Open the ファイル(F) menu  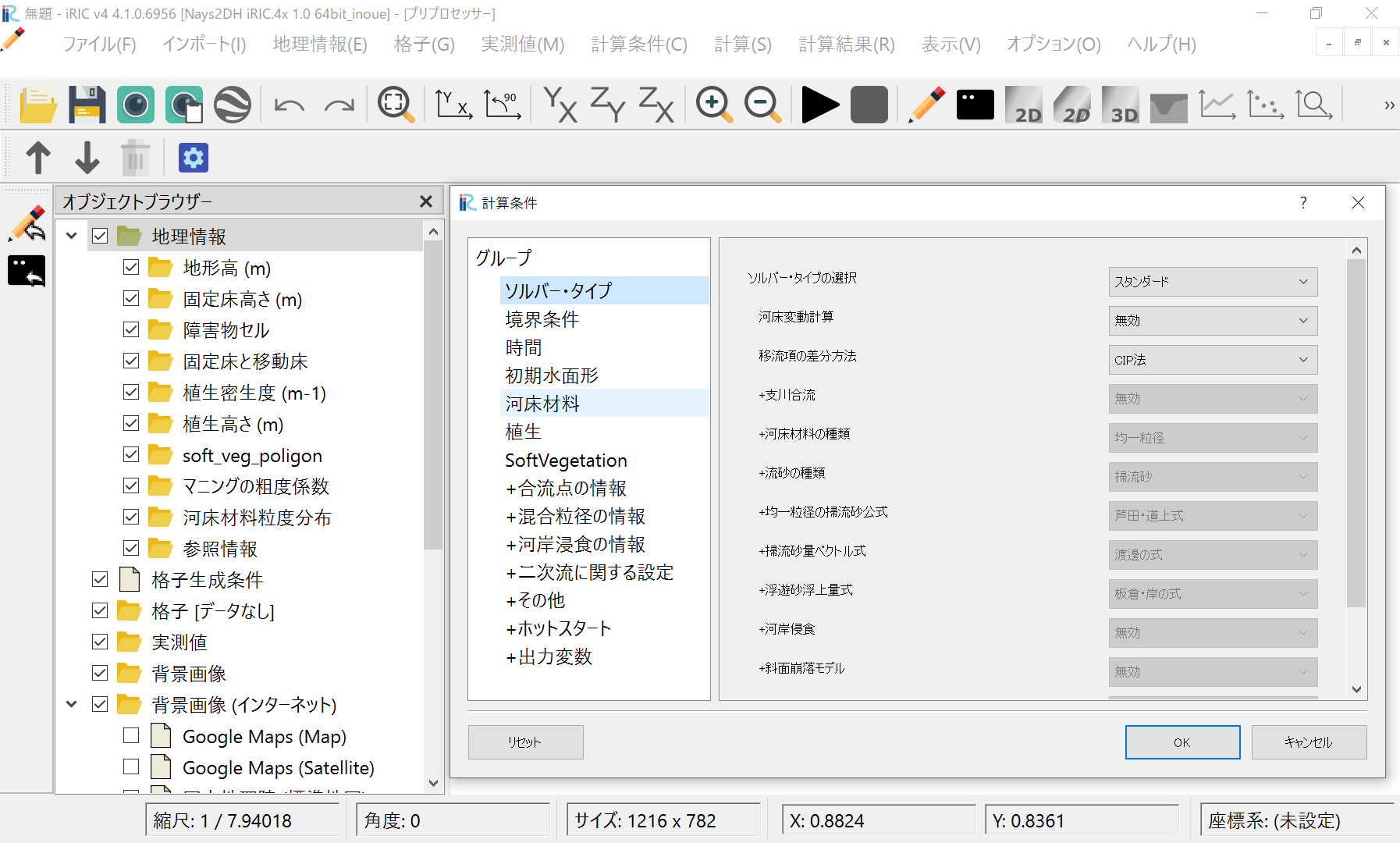click(100, 44)
